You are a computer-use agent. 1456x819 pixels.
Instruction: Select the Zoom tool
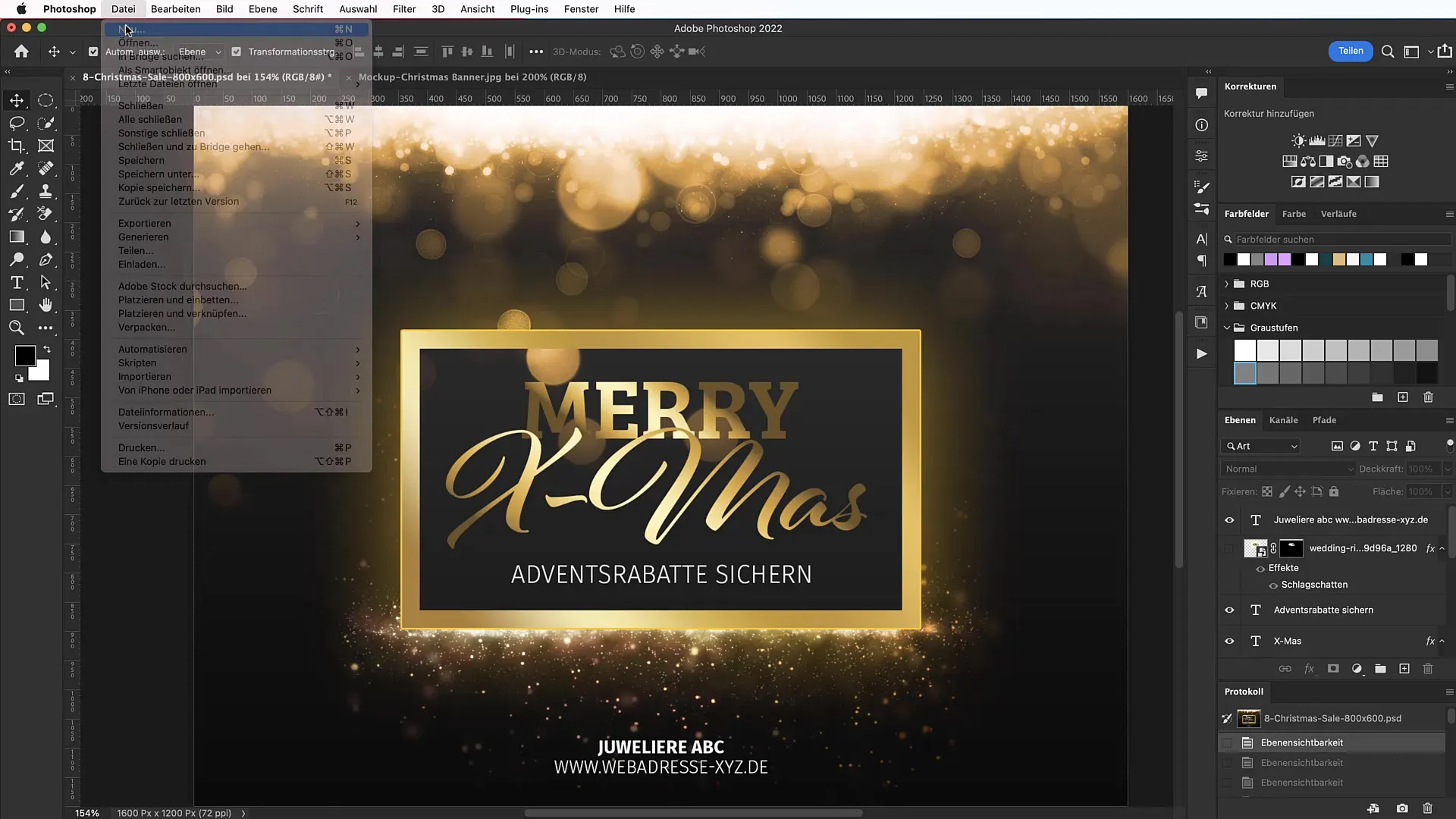[17, 328]
